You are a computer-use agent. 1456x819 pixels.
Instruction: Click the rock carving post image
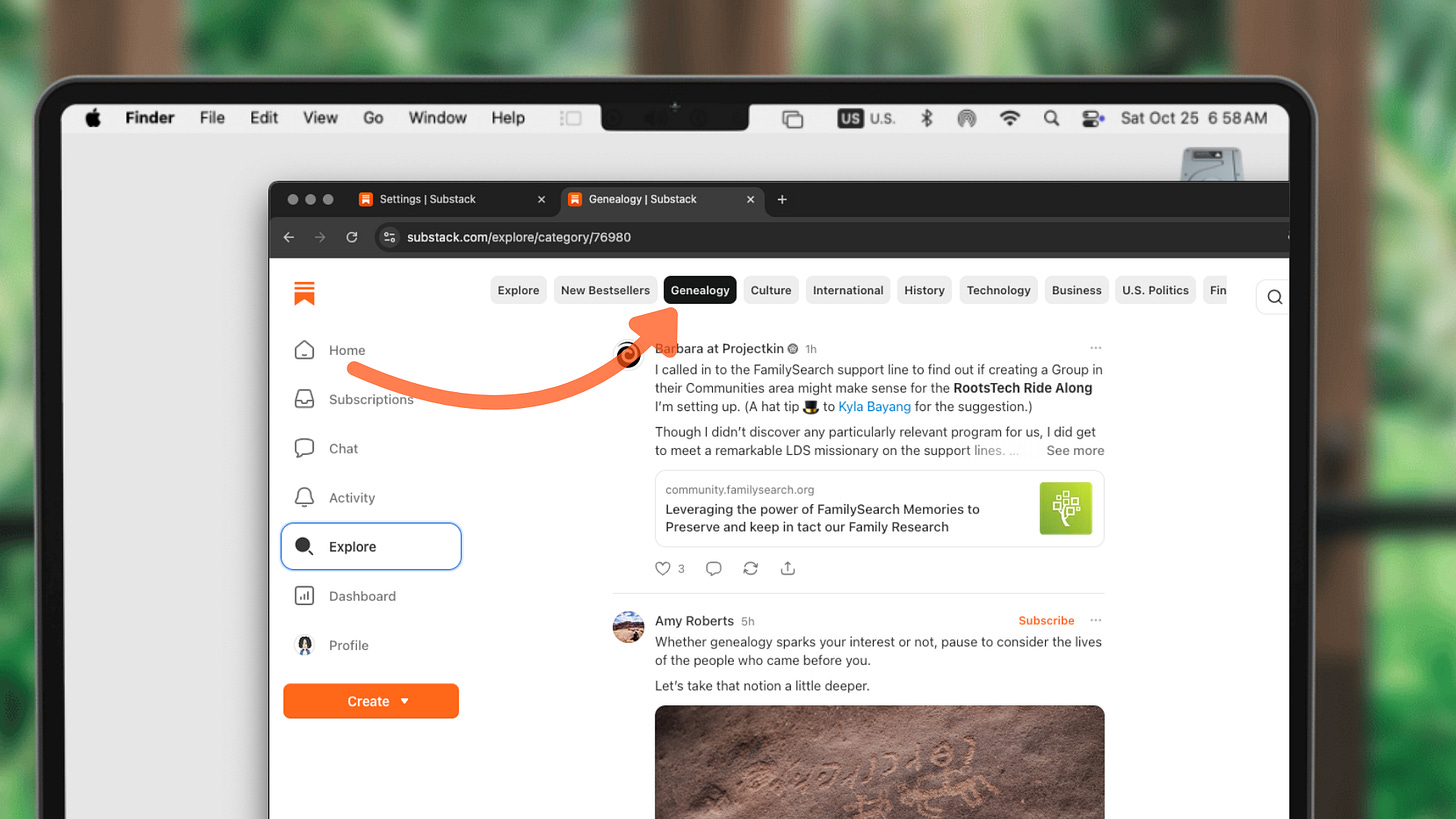click(879, 762)
